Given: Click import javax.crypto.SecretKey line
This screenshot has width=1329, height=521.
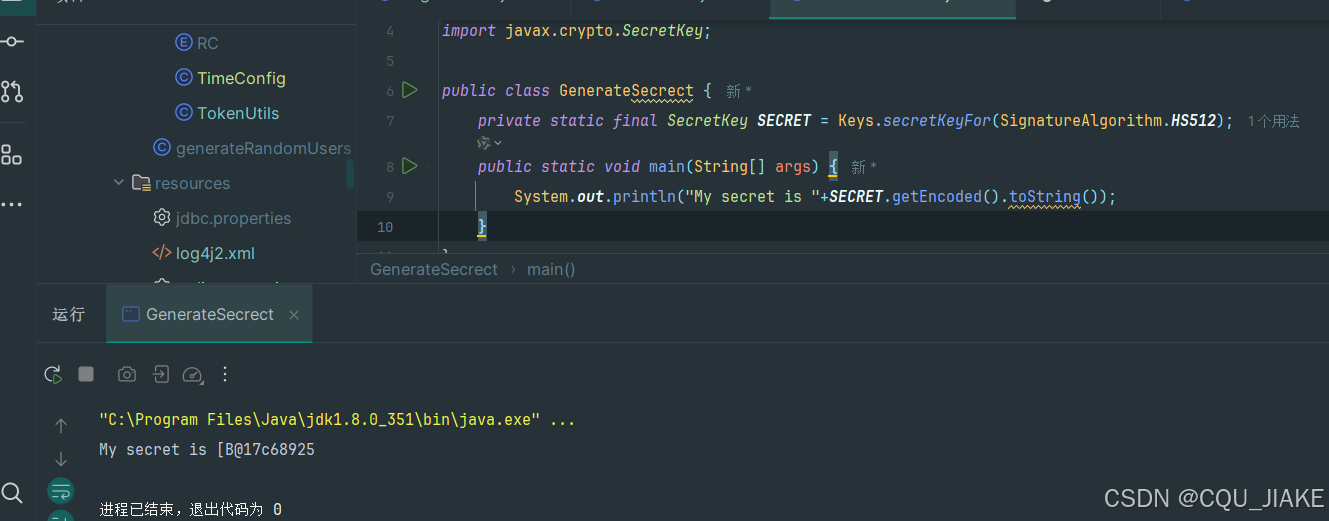Looking at the screenshot, I should [x=576, y=31].
